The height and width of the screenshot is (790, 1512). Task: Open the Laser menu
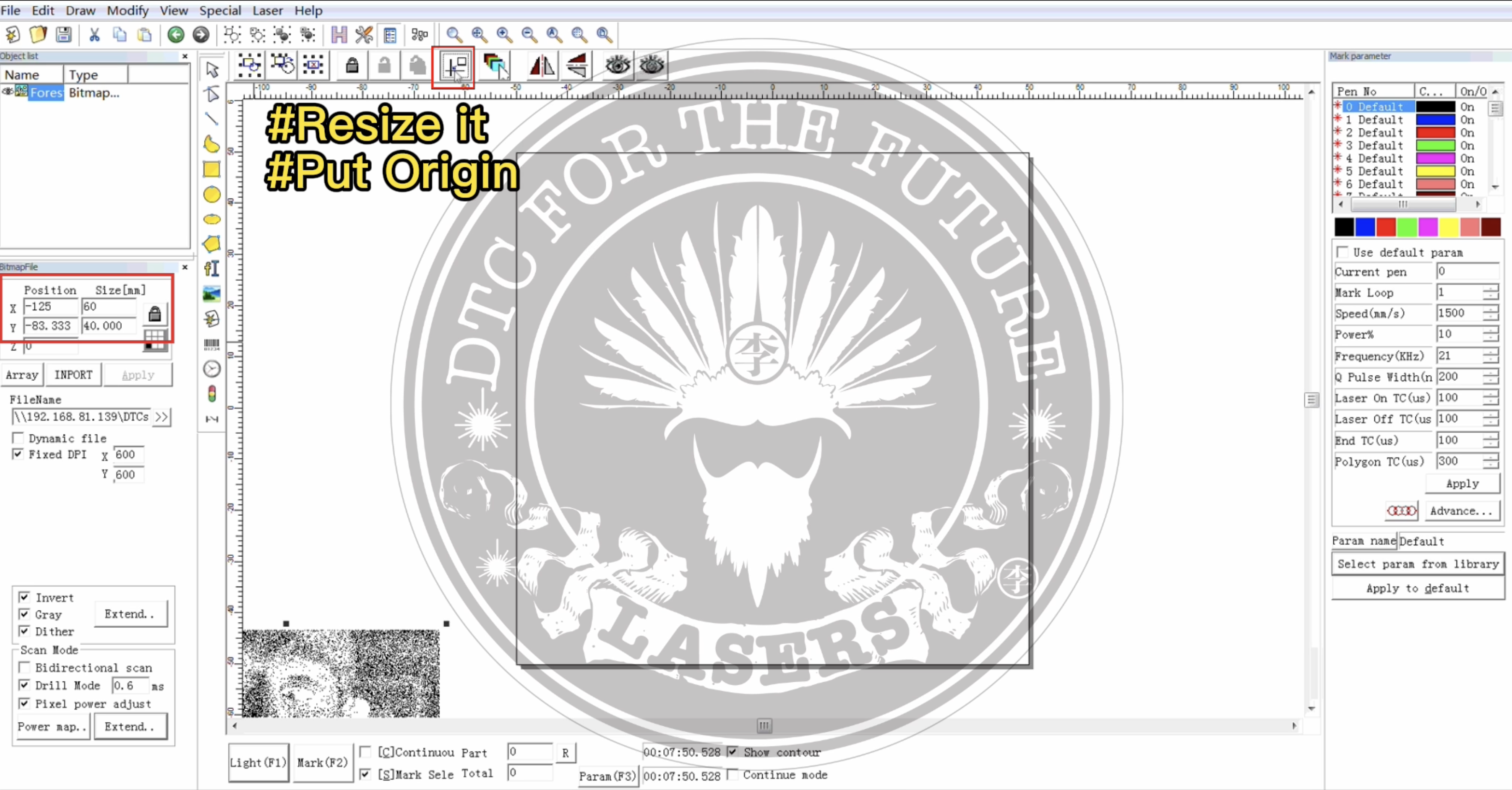(x=268, y=10)
